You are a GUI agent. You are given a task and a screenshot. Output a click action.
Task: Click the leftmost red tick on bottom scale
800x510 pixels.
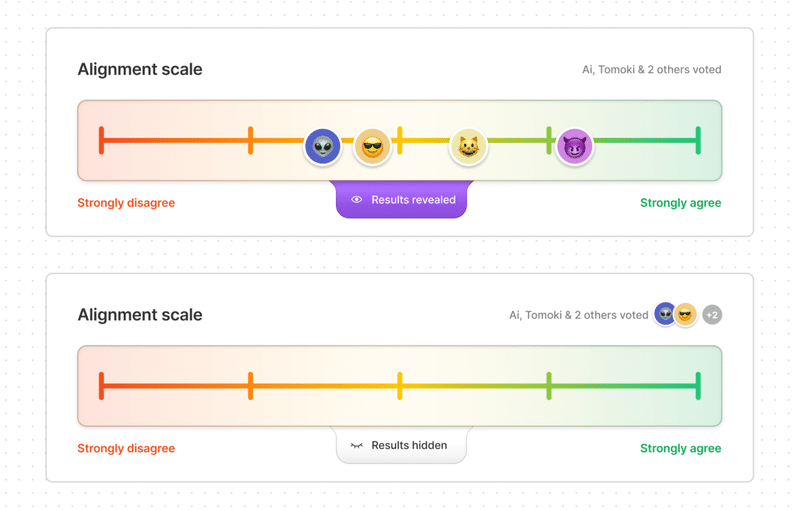pos(102,386)
